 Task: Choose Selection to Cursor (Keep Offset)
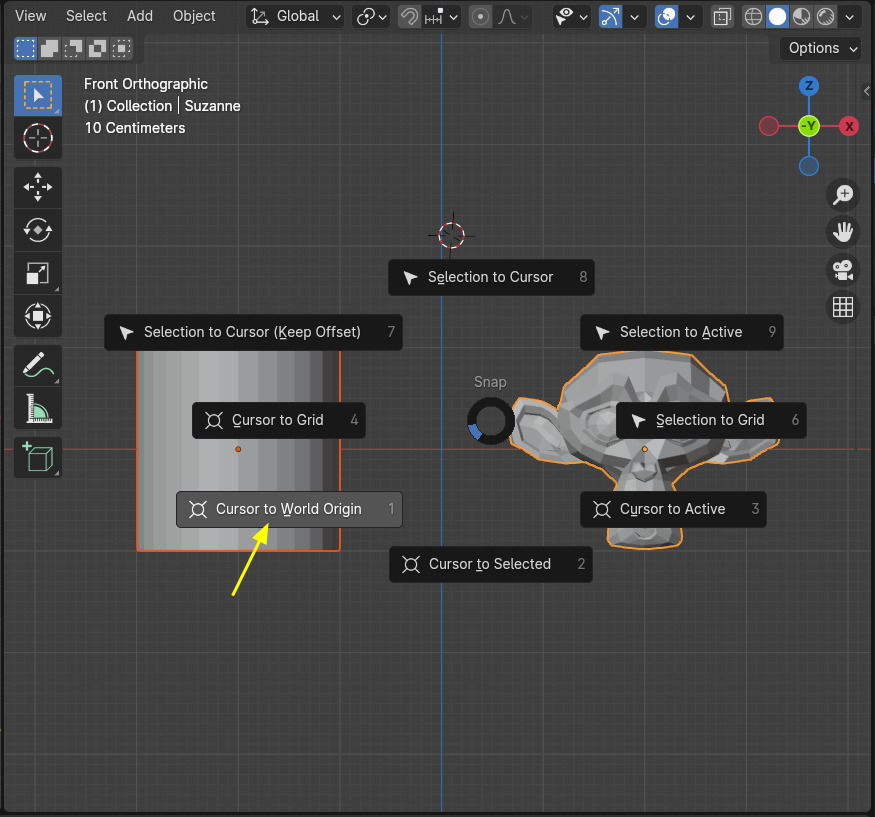(x=253, y=333)
